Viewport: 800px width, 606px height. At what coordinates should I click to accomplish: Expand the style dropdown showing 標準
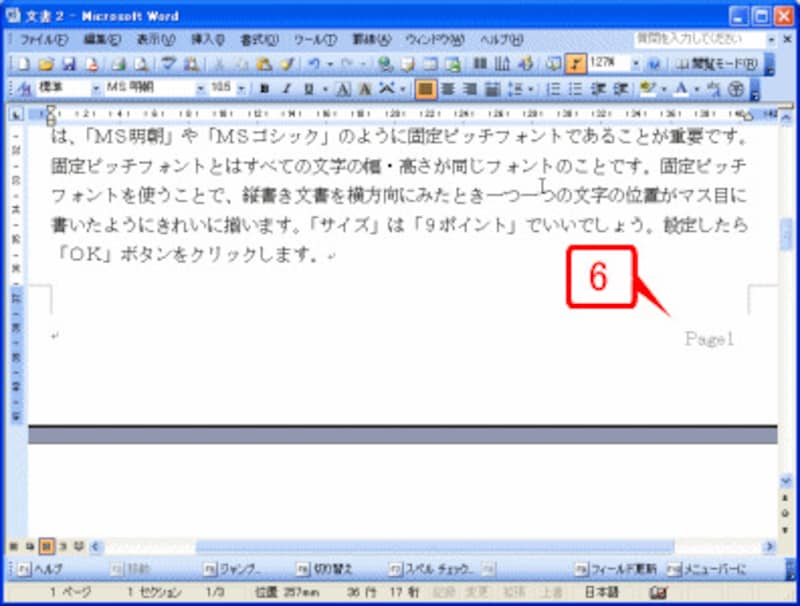click(96, 89)
